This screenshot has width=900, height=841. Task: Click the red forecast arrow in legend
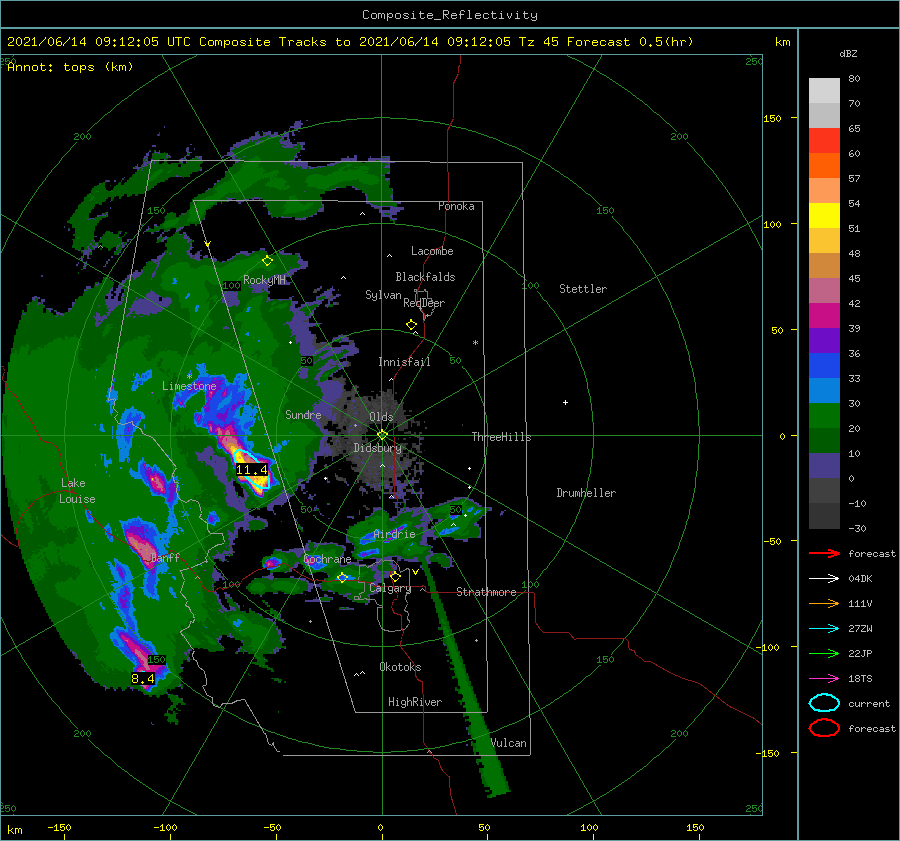[x=824, y=553]
